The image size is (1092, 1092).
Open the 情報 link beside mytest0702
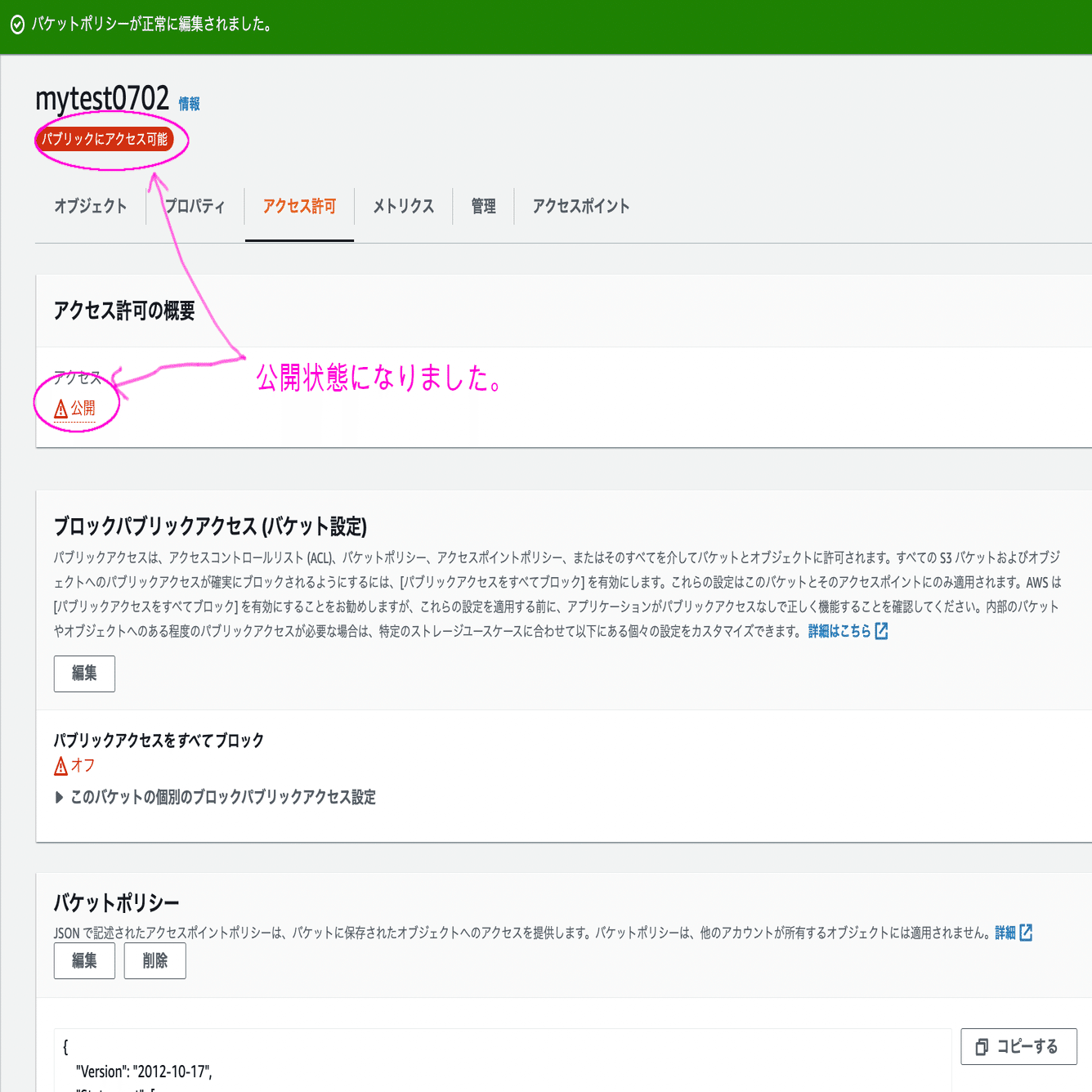click(x=190, y=105)
